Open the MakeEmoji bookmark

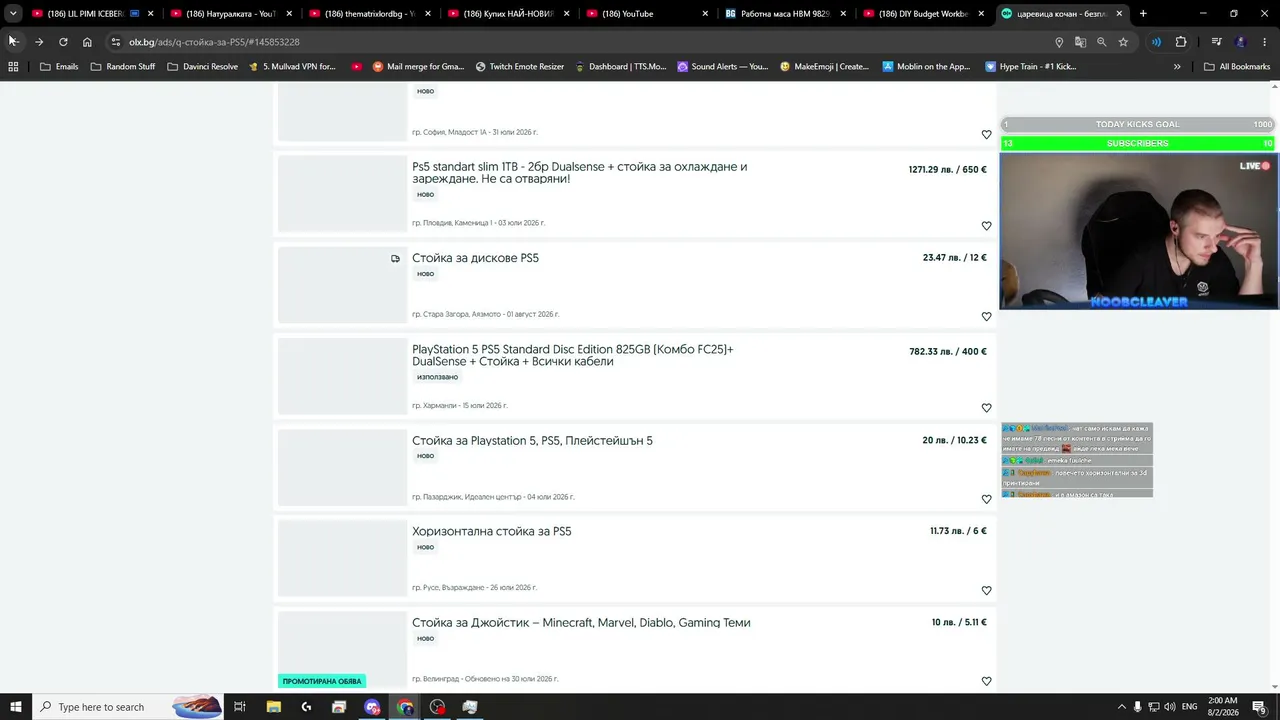tap(825, 67)
